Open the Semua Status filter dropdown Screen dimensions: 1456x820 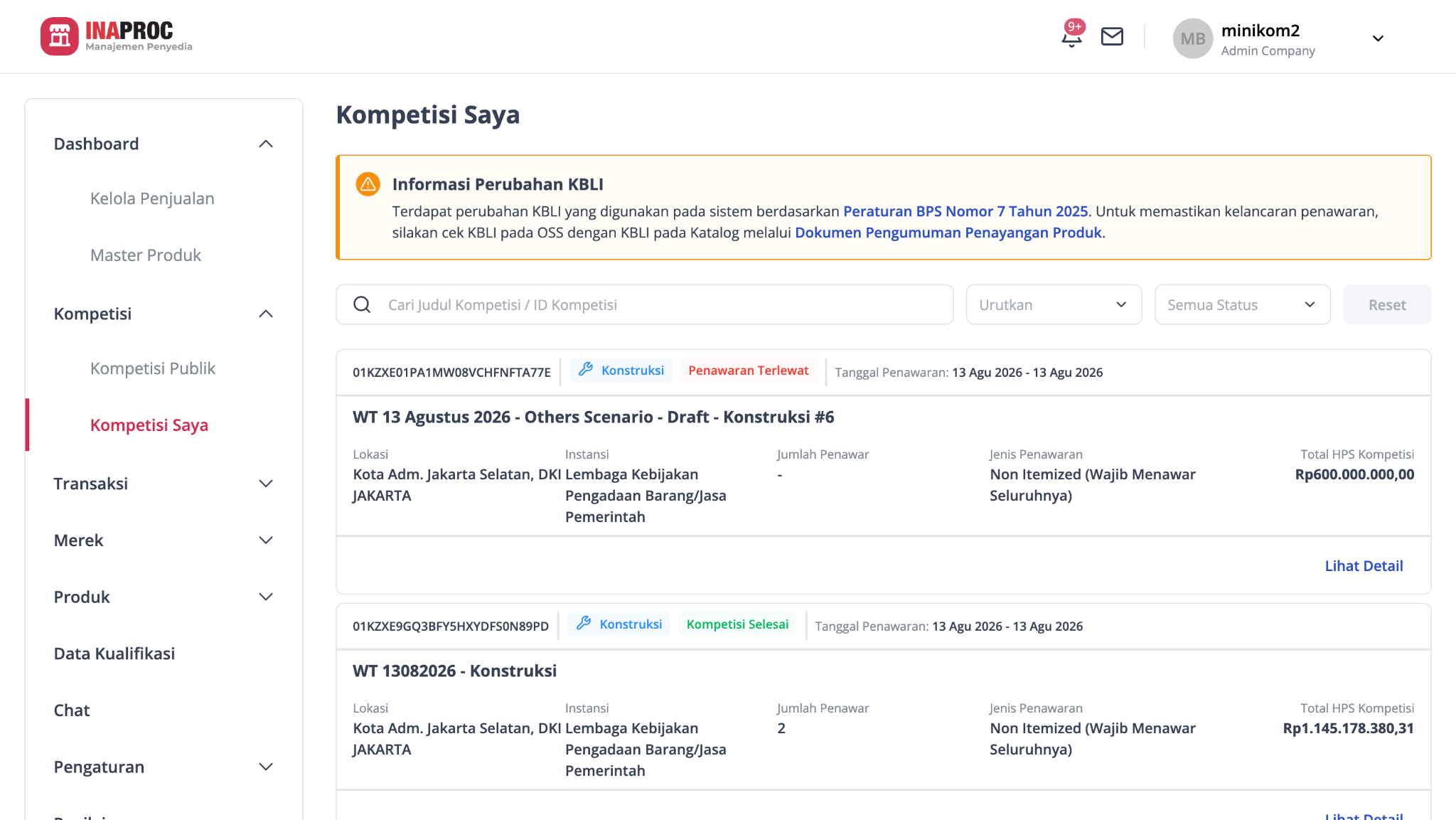(1242, 304)
